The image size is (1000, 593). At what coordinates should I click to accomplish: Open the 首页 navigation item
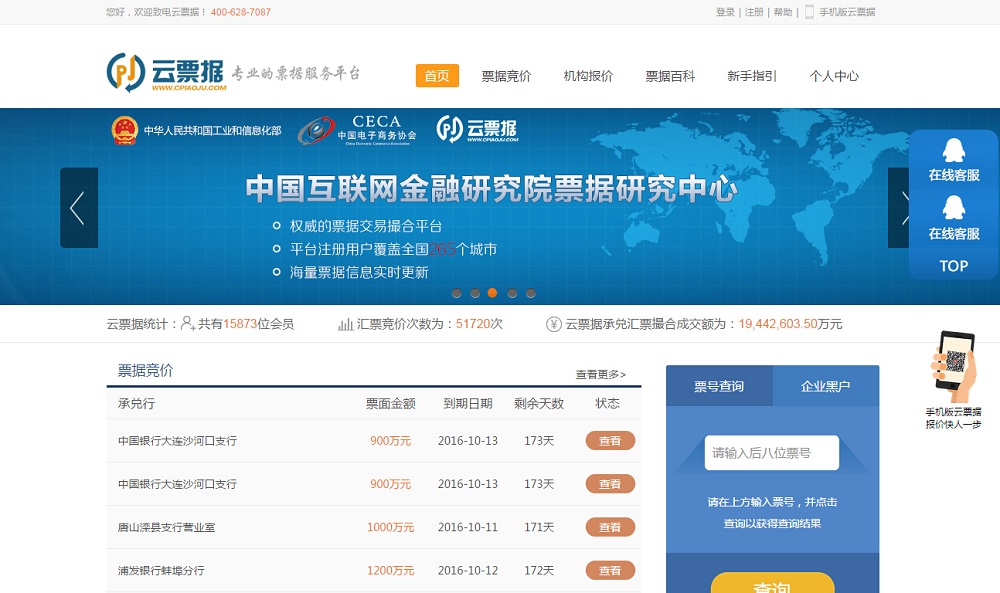point(437,76)
